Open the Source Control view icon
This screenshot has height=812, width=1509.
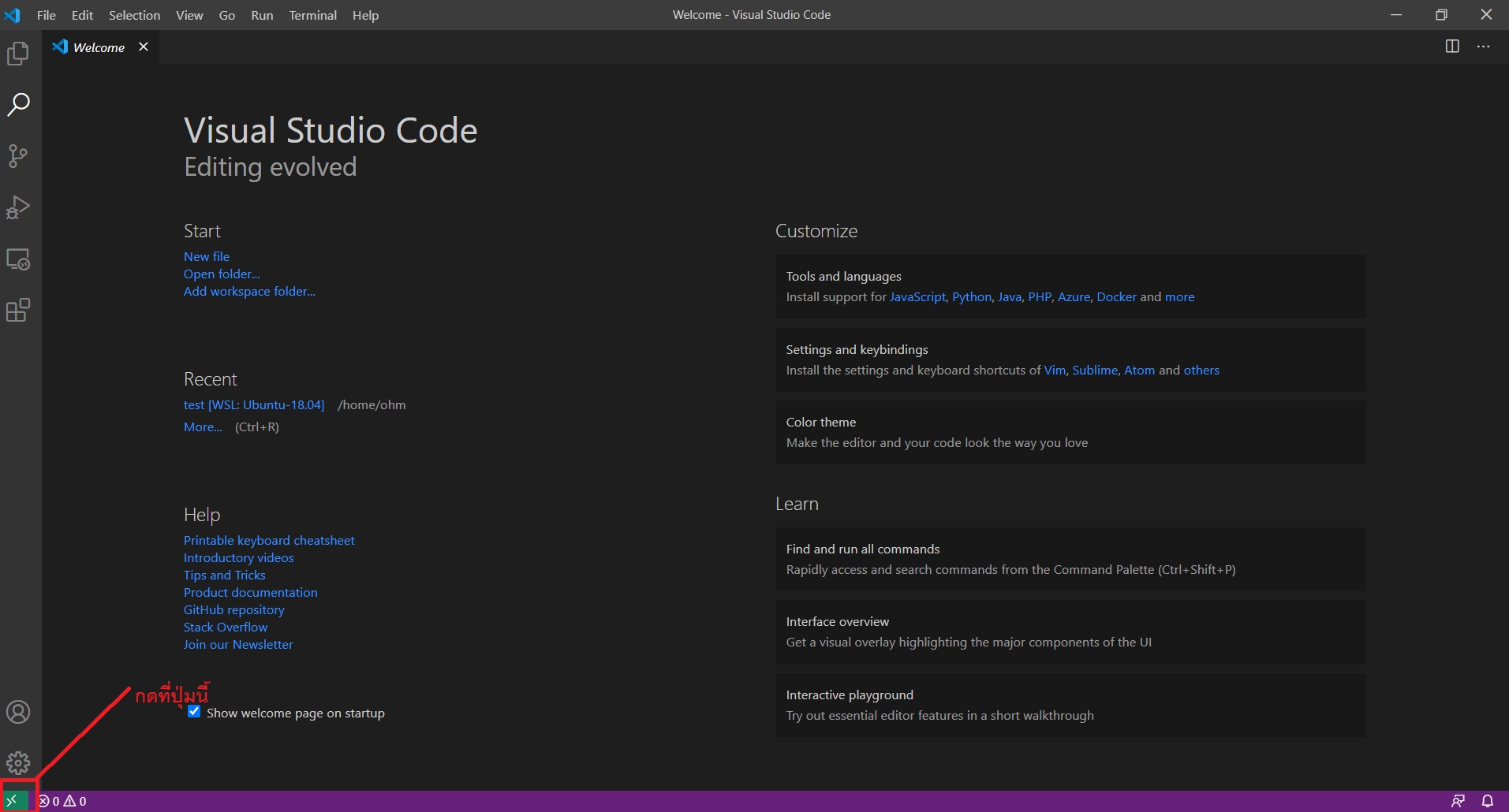18,156
